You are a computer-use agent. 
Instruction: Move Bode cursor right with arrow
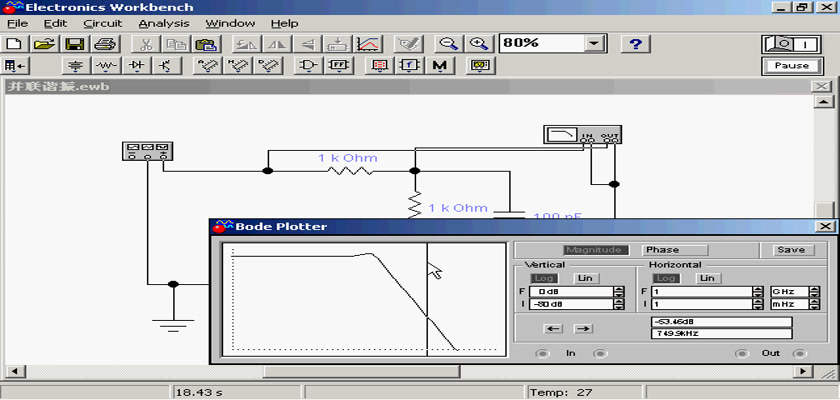pyautogui.click(x=583, y=329)
